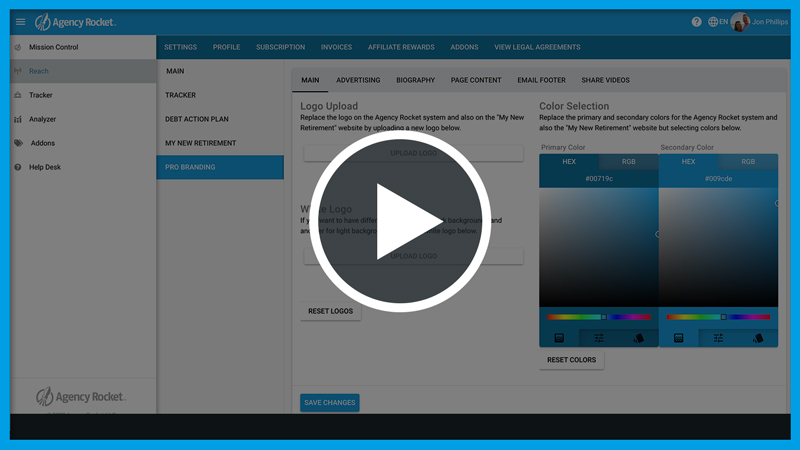This screenshot has width=800, height=450.
Task: Select My New Retirement settings
Action: coord(220,143)
